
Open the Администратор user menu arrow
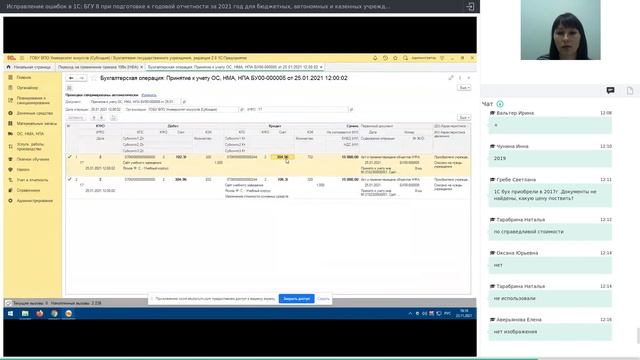(x=442, y=58)
